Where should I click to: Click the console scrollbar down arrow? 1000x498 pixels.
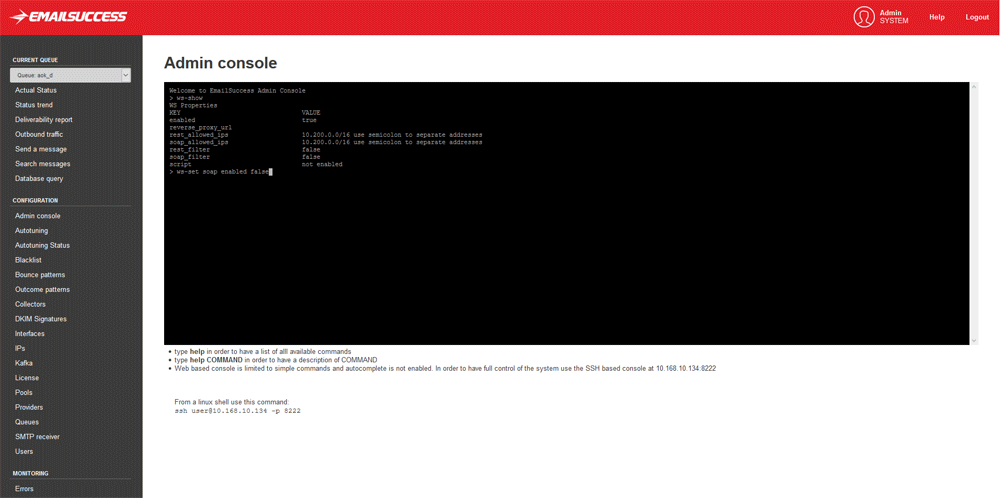(974, 340)
